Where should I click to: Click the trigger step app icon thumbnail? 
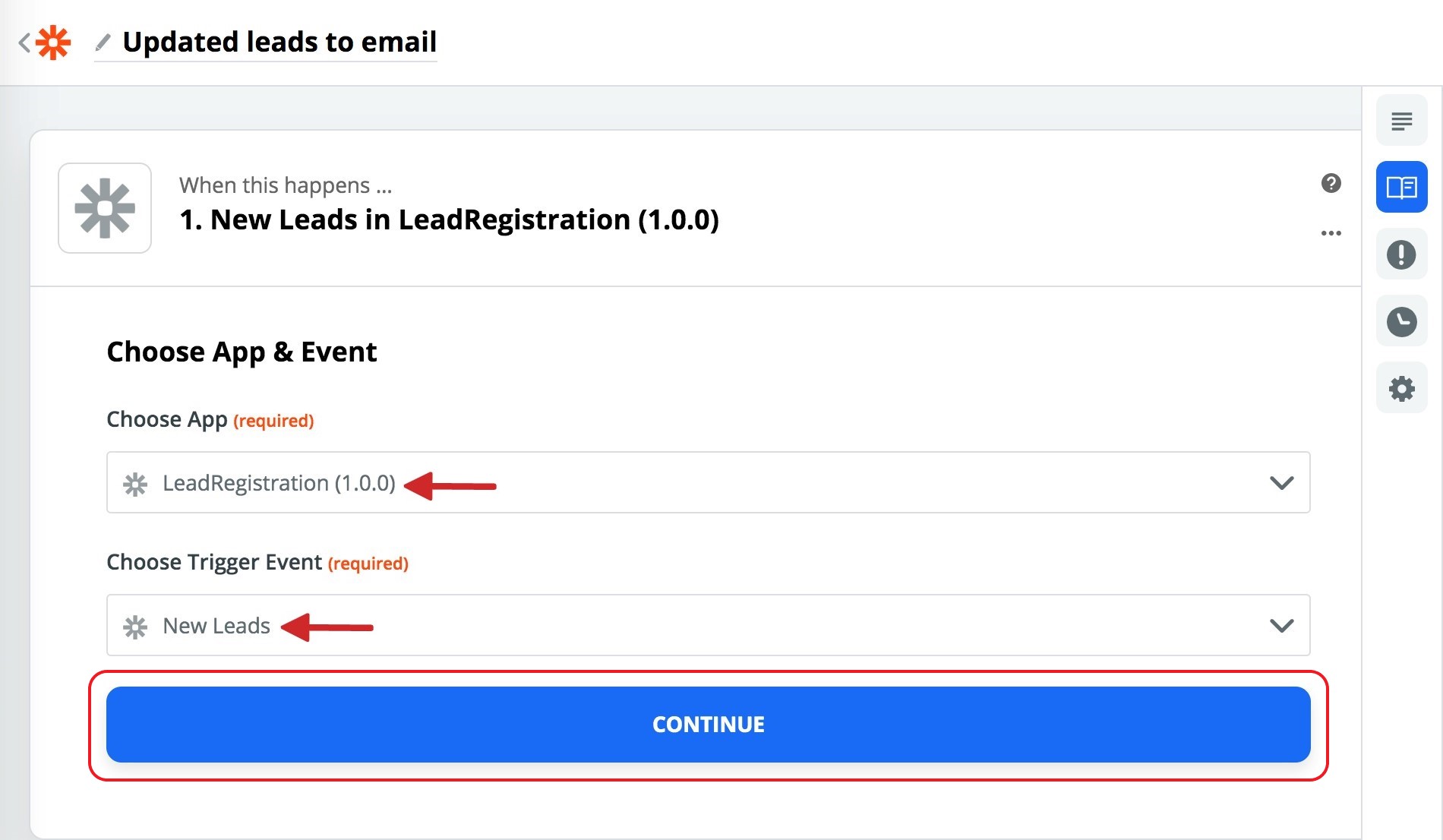105,208
